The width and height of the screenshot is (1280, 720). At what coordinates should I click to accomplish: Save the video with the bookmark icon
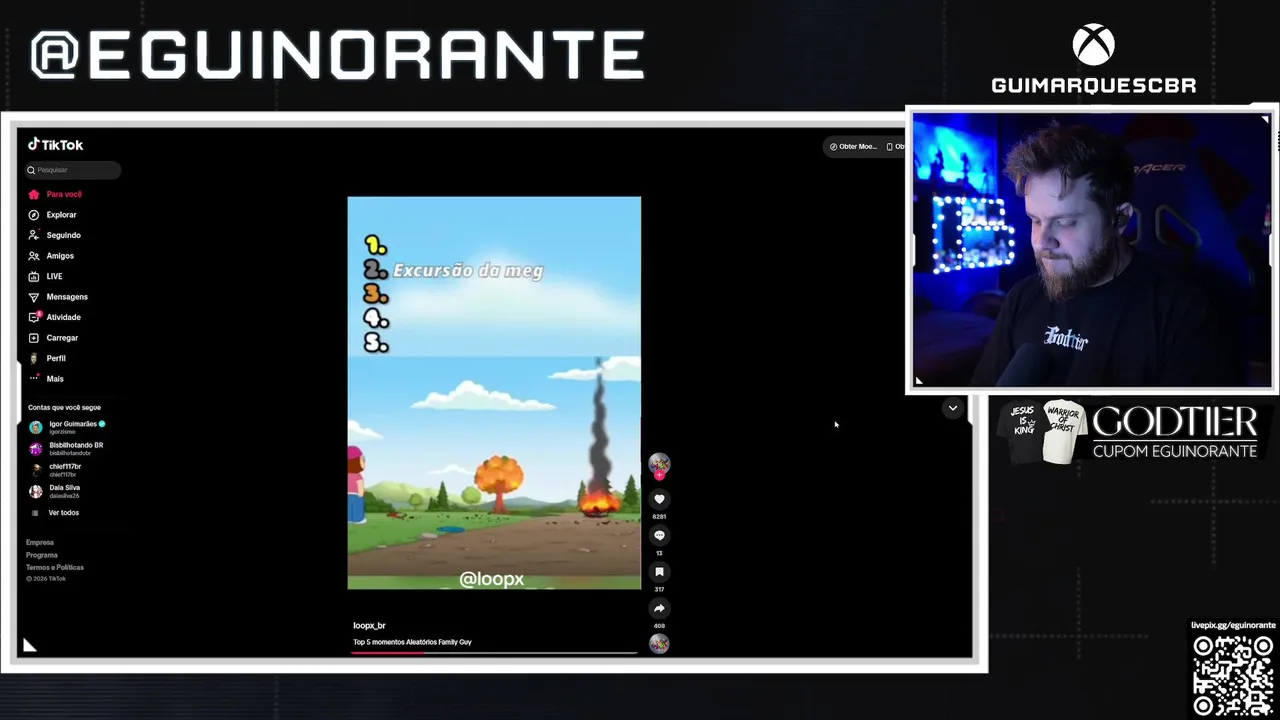[659, 572]
